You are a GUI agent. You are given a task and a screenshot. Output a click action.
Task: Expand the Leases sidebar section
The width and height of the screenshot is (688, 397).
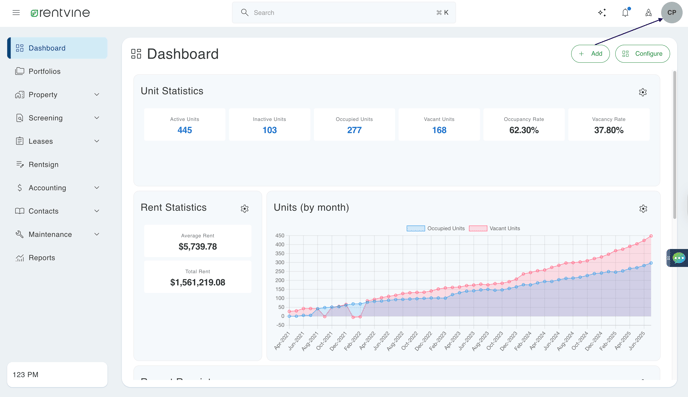[57, 141]
